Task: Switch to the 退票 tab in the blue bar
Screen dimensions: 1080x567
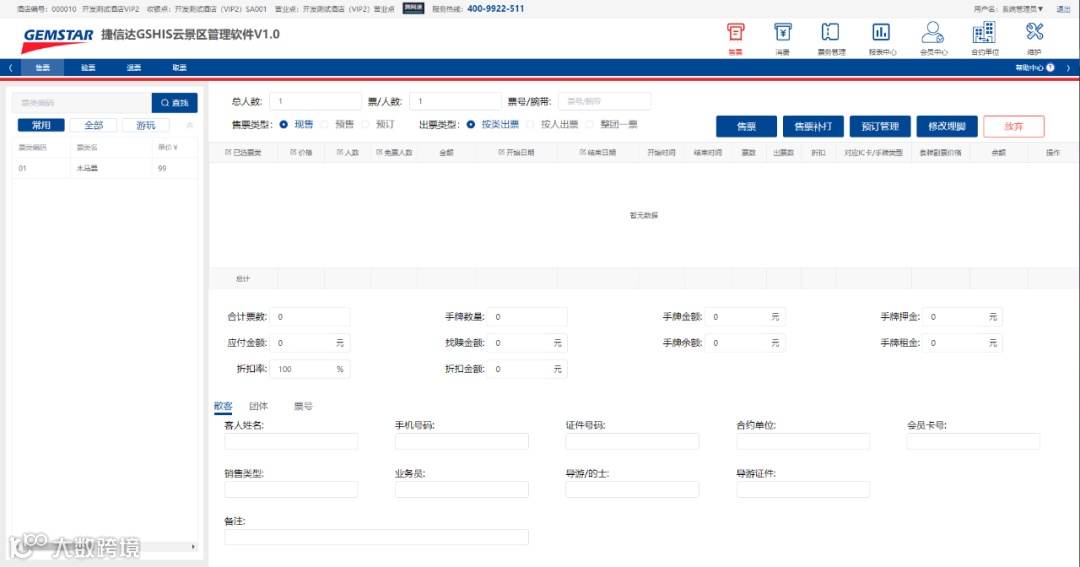Action: 134,68
